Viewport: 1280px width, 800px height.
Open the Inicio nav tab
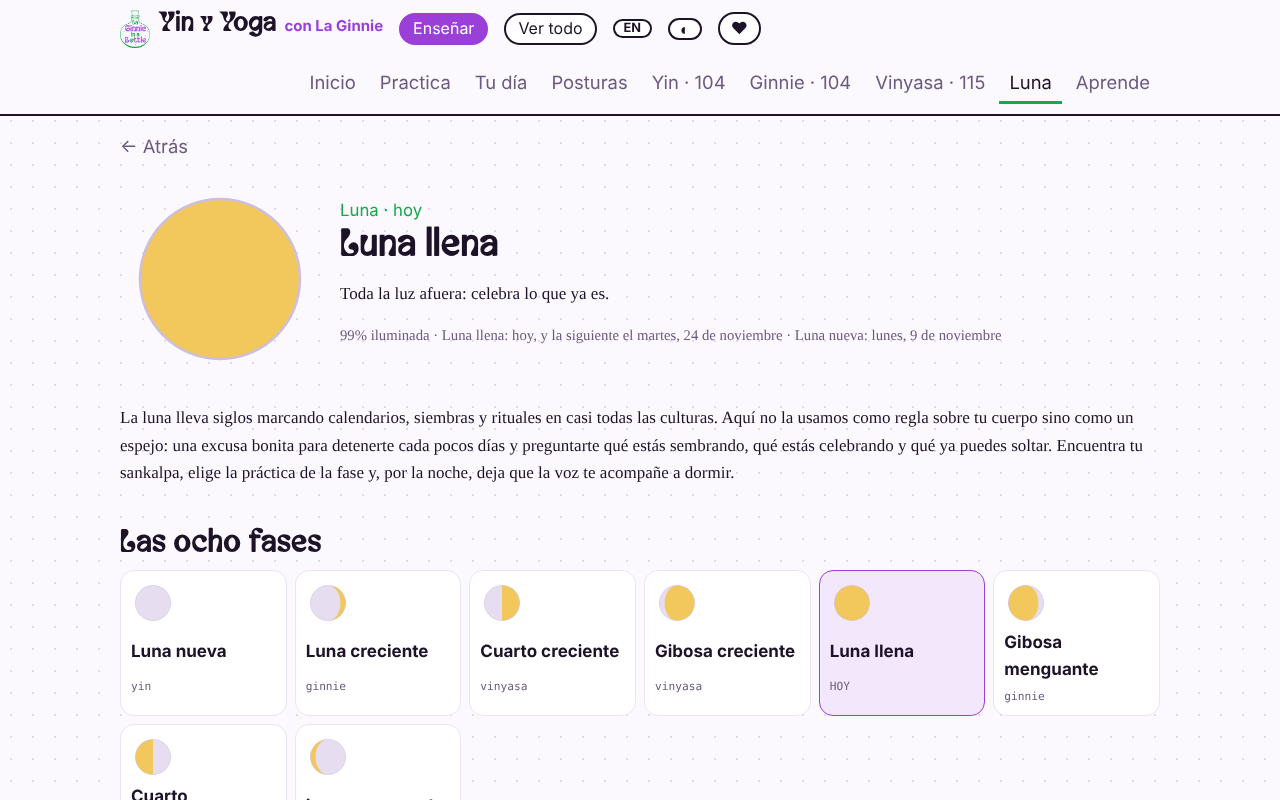332,83
